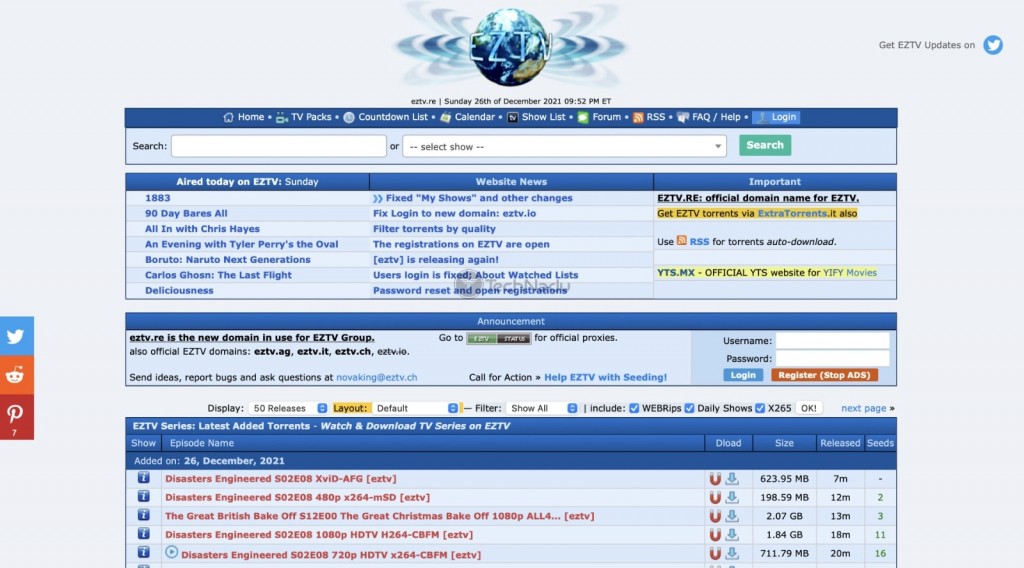Open YTS.MX official website link

click(x=675, y=273)
